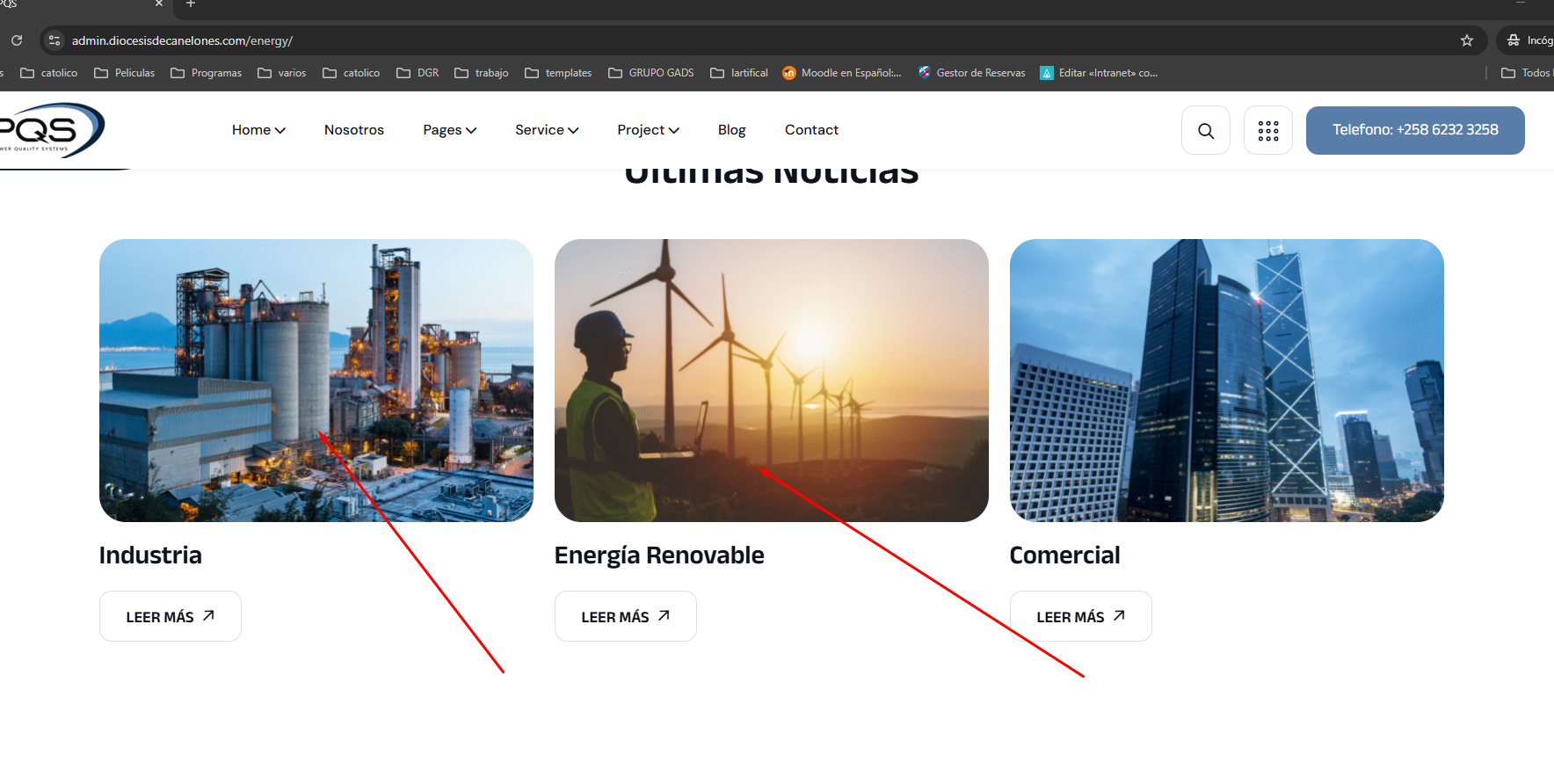Expand the Project menu dropdown
Screen dimensions: 1554x784
click(x=648, y=130)
